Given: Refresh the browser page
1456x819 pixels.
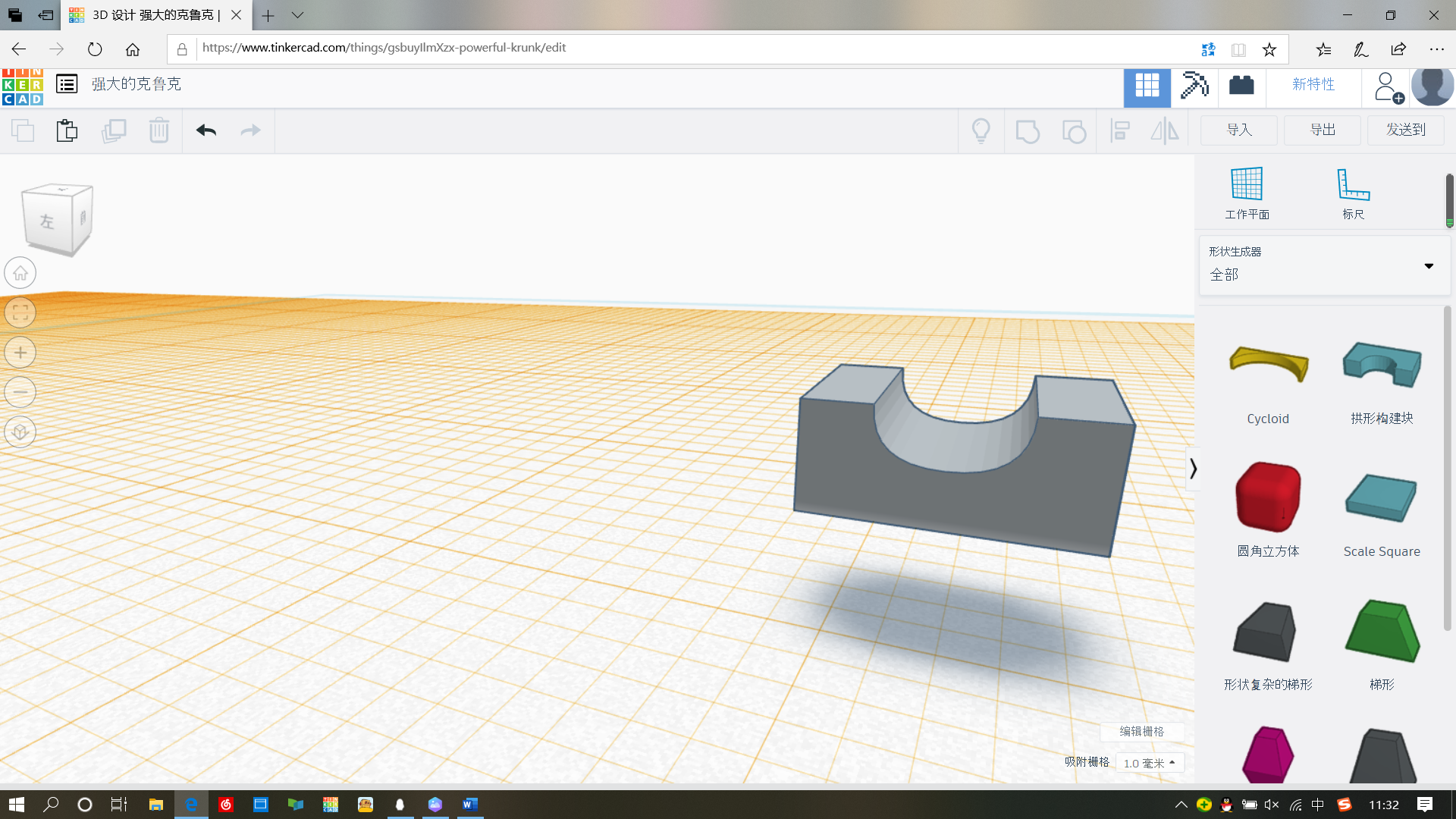Looking at the screenshot, I should (x=95, y=49).
